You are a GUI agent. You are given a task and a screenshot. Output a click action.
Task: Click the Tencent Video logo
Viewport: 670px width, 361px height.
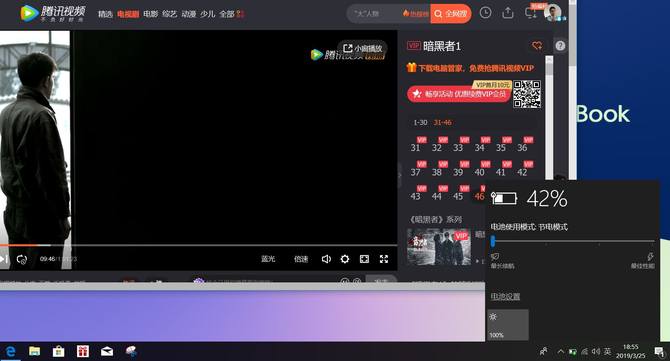point(53,14)
